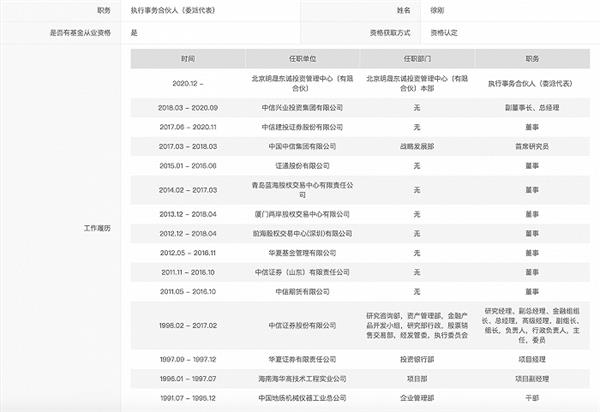Screen dimensions: 600x412
Task: Select '中国中信集团有限公司' cell
Action: (x=302, y=147)
